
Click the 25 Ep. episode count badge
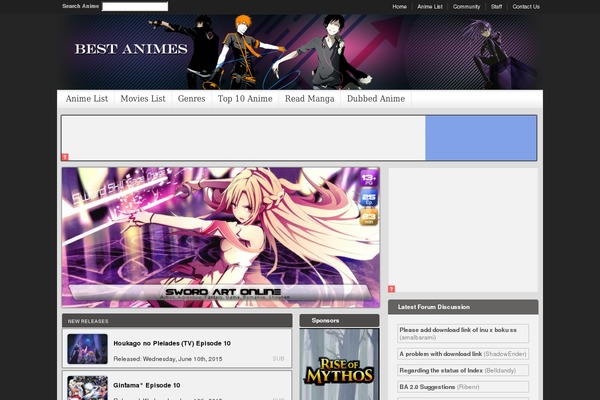click(368, 198)
